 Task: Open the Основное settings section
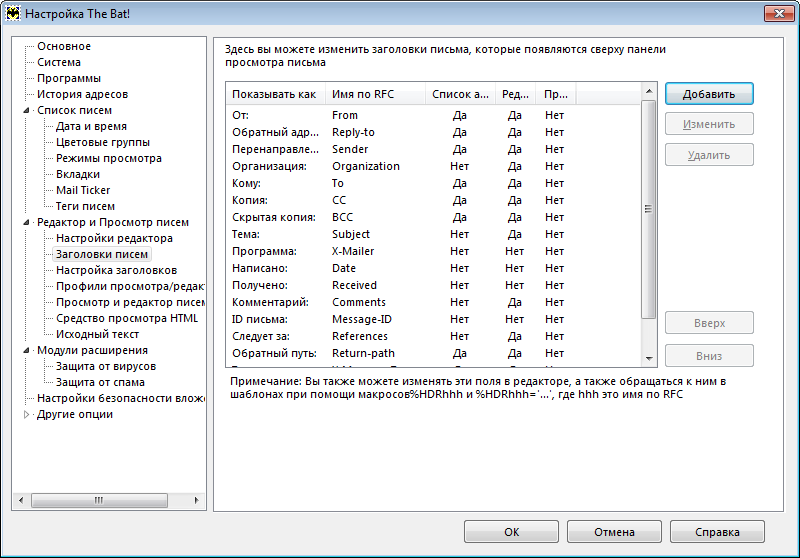64,46
